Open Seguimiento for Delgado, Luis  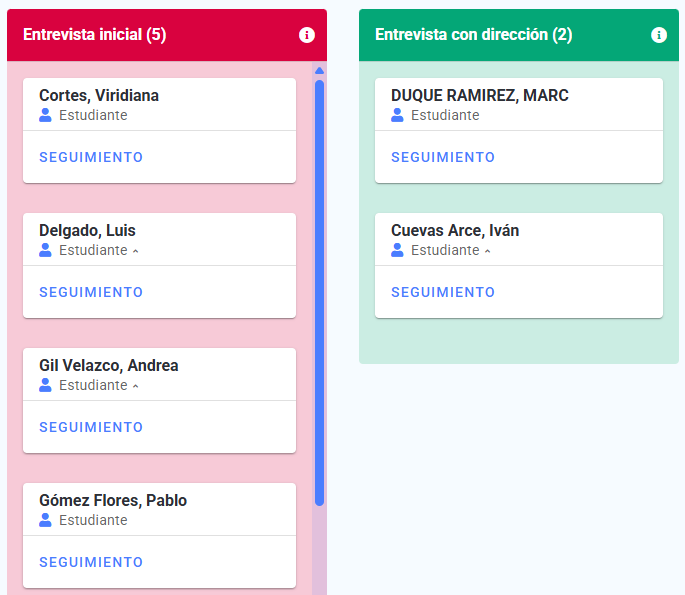(91, 292)
